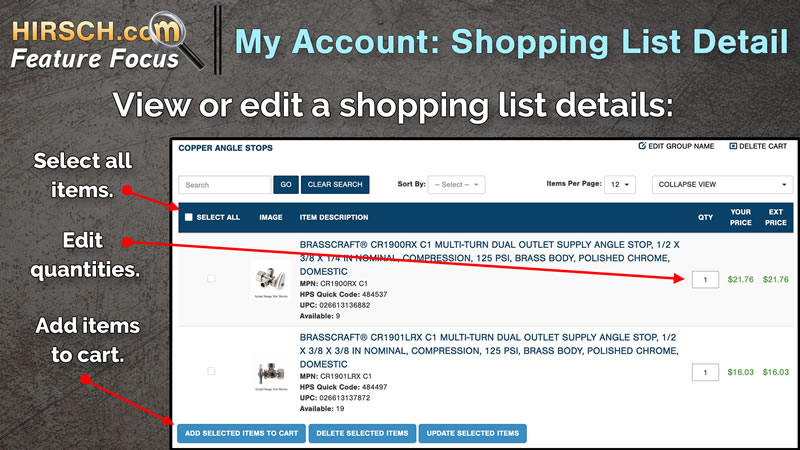Click the MPN: CR1900RX C1 text
This screenshot has height=450, width=800.
coord(334,284)
